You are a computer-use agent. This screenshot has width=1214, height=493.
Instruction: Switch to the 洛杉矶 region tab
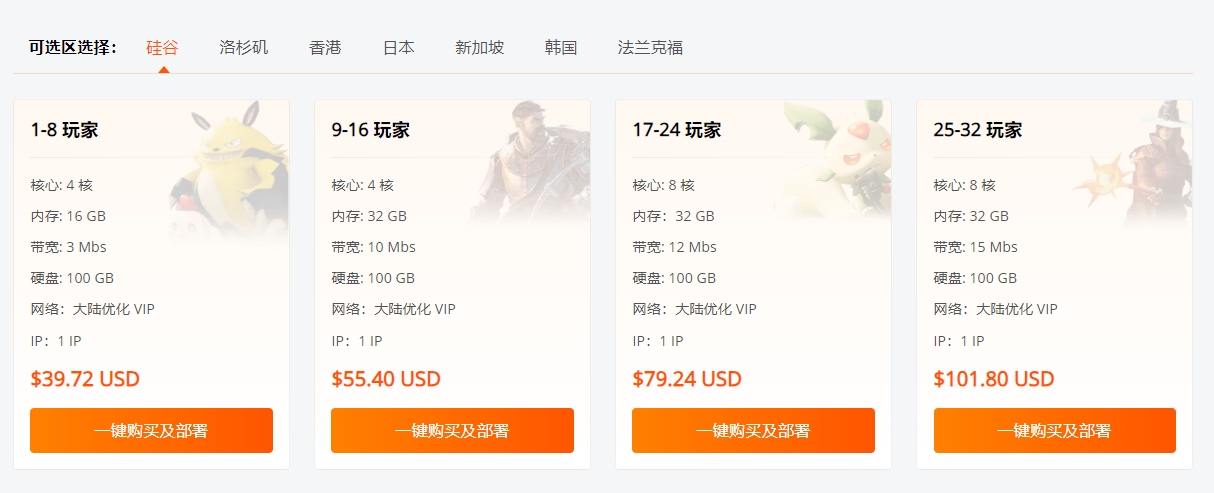[x=244, y=47]
